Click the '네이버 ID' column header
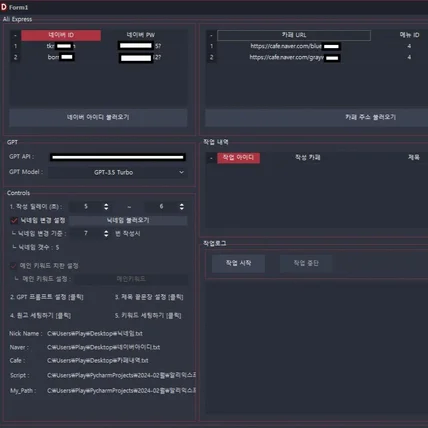428x428 pixels. pyautogui.click(x=61, y=35)
